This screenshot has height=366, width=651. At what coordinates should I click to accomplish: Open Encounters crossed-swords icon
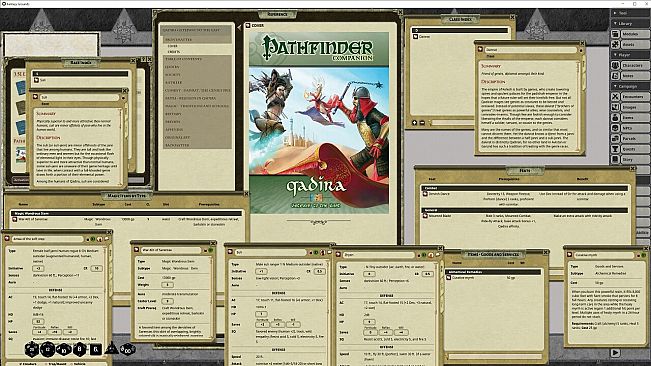point(615,96)
